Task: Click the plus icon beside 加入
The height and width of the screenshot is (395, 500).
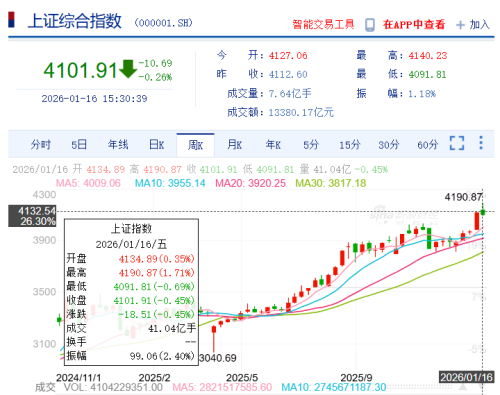Action: 460,25
